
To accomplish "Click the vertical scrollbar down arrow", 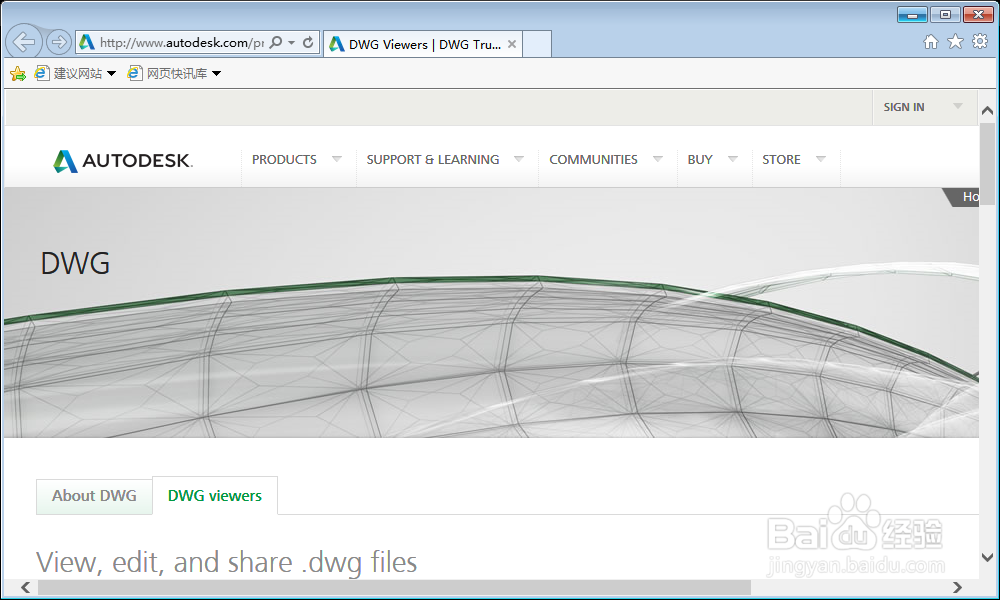I will click(x=987, y=557).
